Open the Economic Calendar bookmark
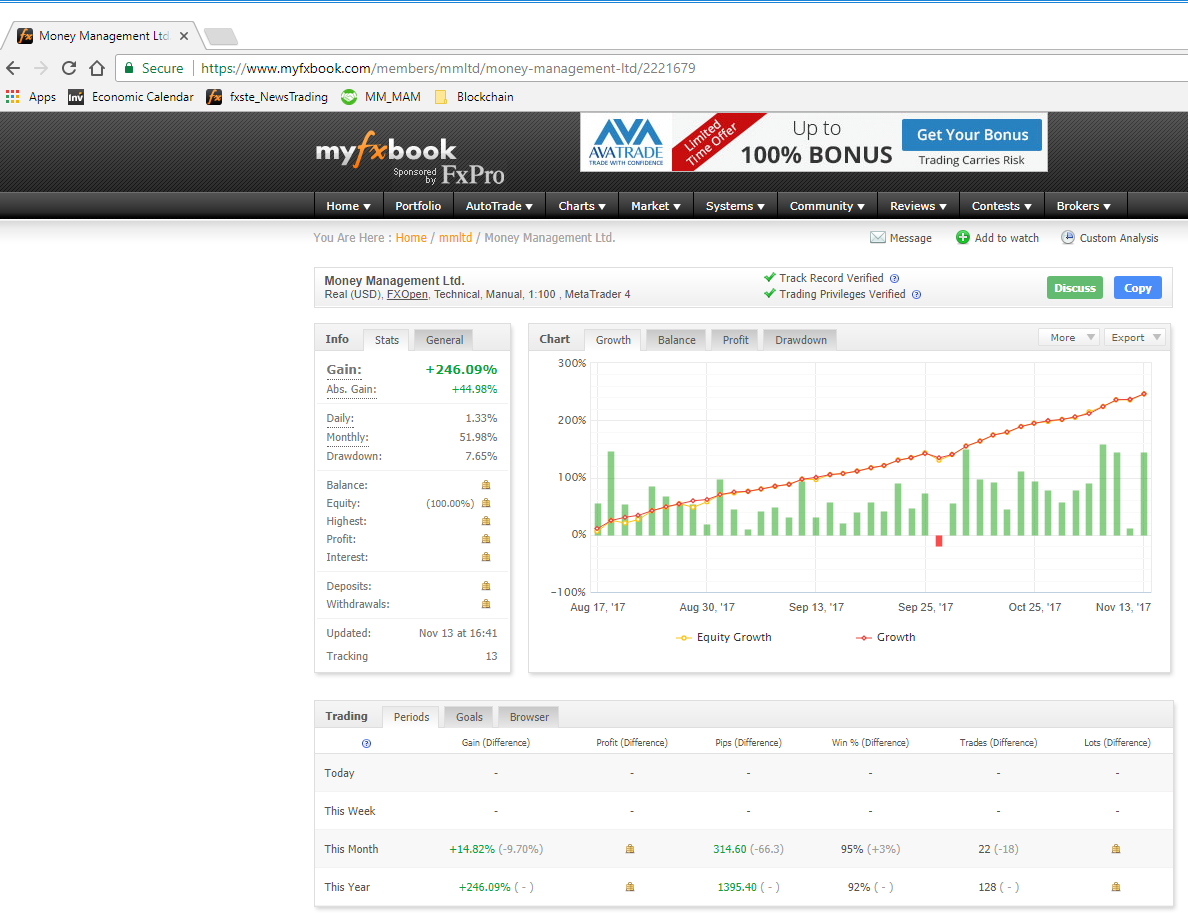Screen dimensions: 1188x918 point(131,97)
